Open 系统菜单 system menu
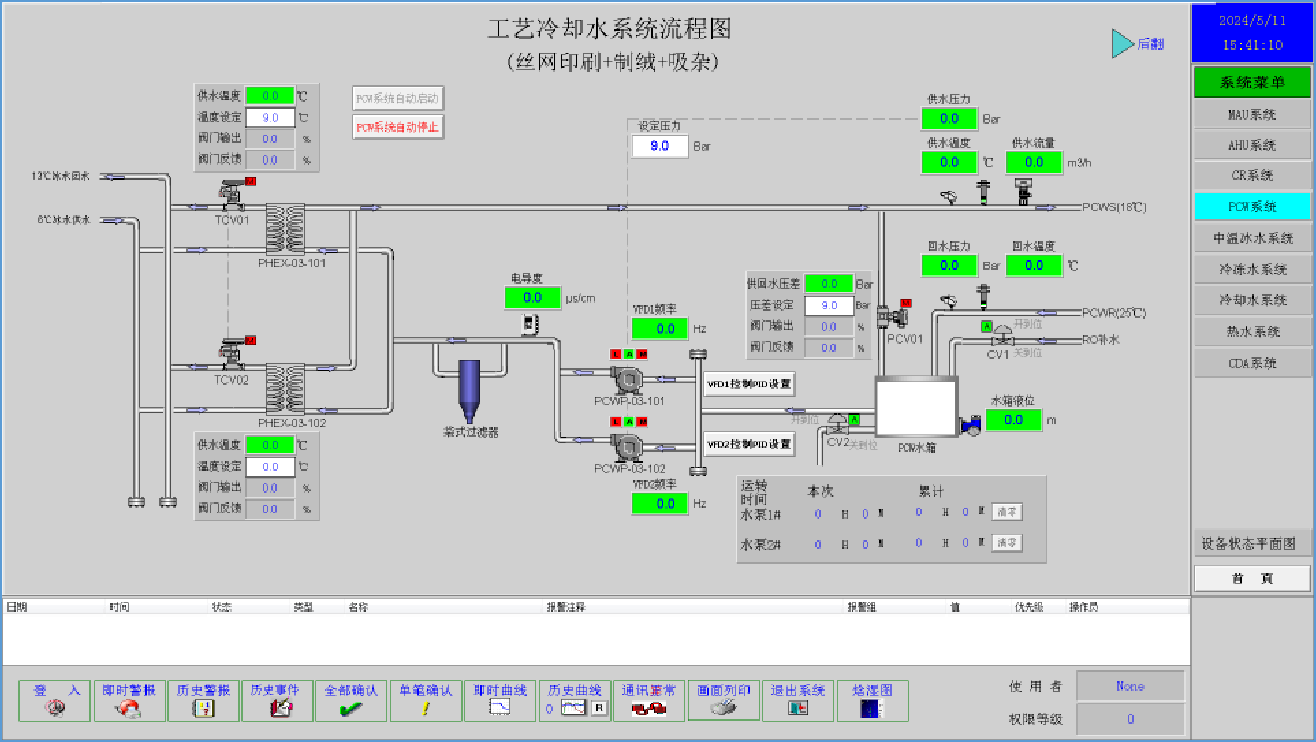Screen dimensions: 1316x742 [1251, 82]
